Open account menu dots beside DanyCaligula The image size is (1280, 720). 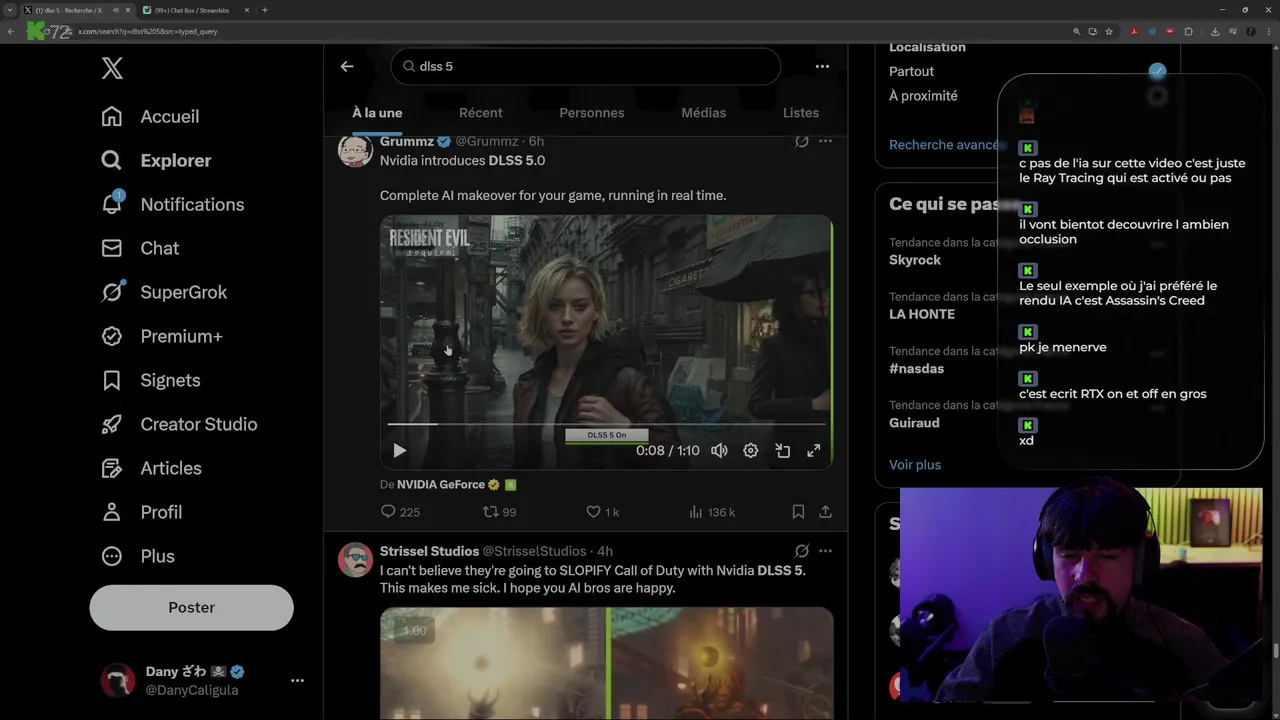coord(297,680)
